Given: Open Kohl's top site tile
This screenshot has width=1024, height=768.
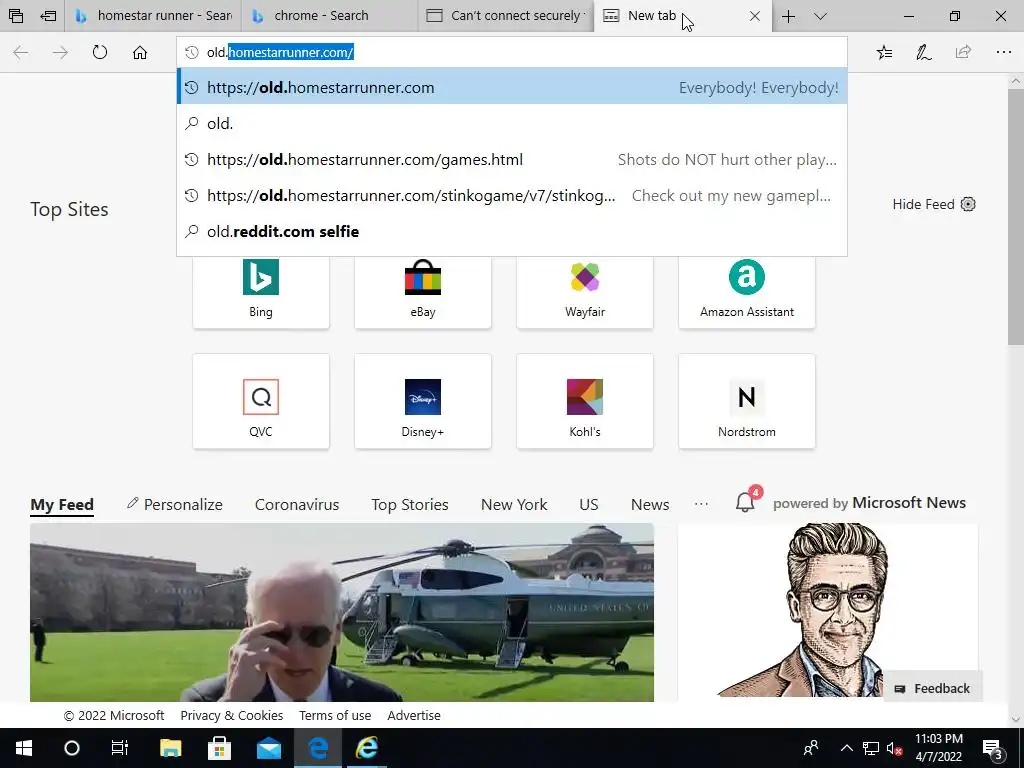Looking at the screenshot, I should pyautogui.click(x=584, y=401).
